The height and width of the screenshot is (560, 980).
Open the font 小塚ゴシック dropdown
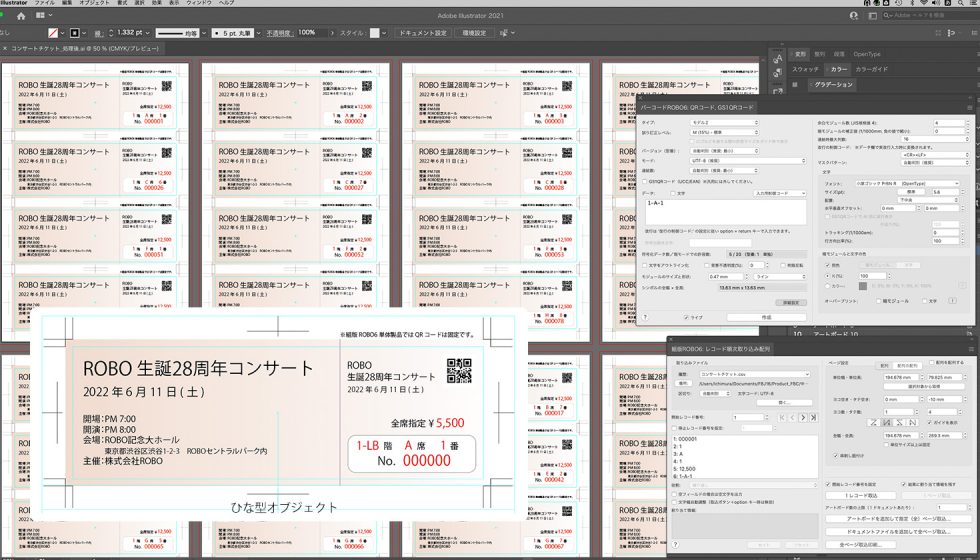tap(907, 184)
